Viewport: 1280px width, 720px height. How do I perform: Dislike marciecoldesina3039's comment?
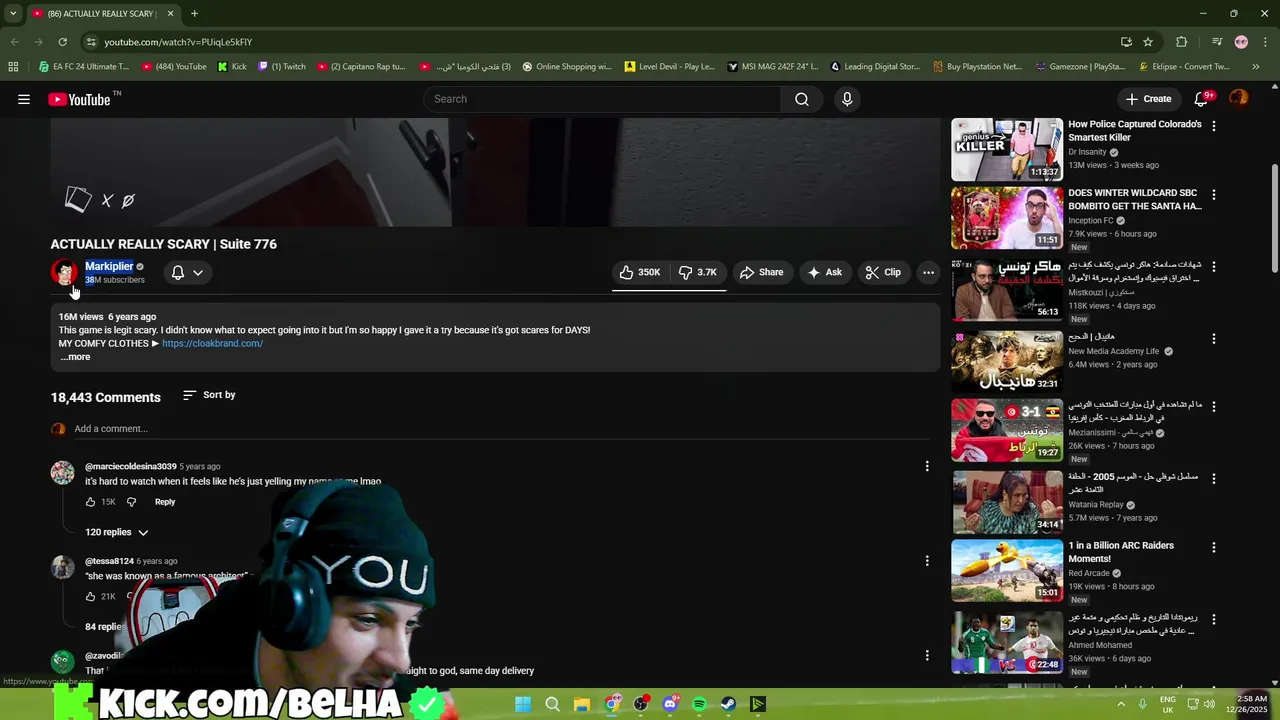click(131, 502)
